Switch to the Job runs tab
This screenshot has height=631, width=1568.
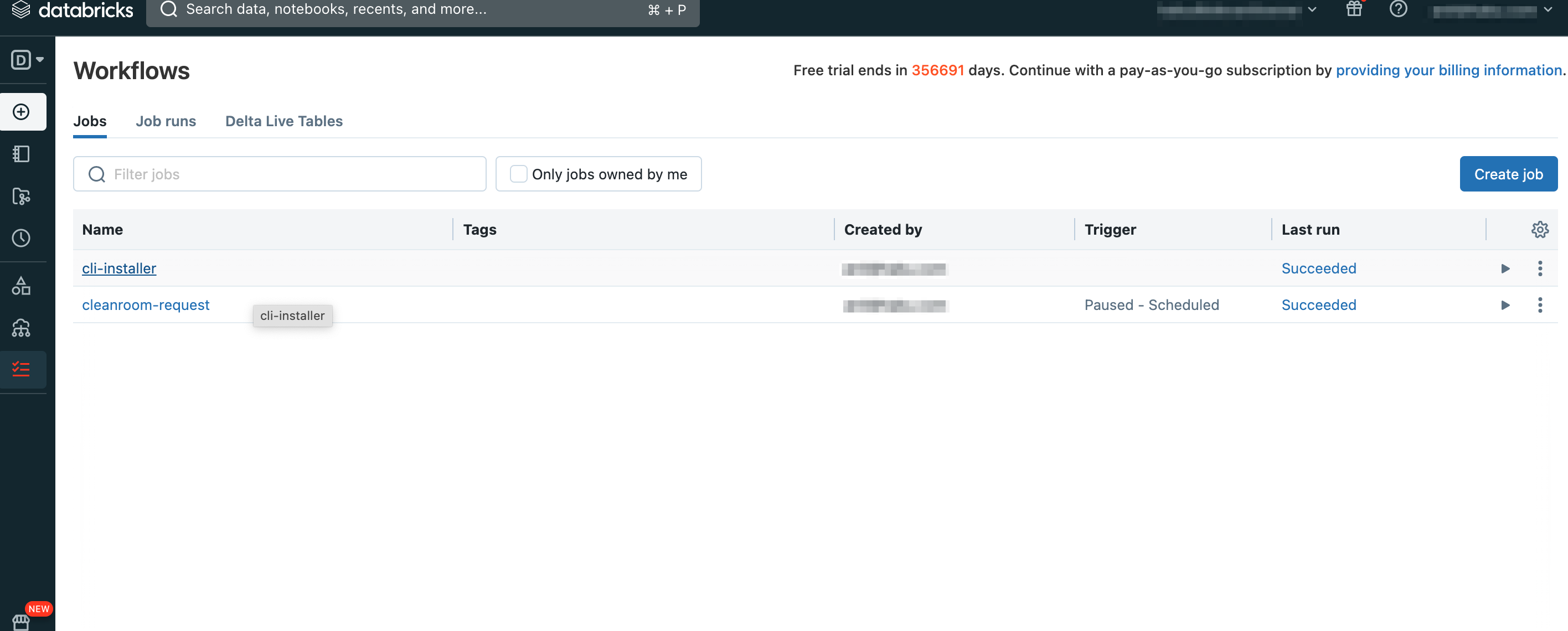(x=166, y=121)
